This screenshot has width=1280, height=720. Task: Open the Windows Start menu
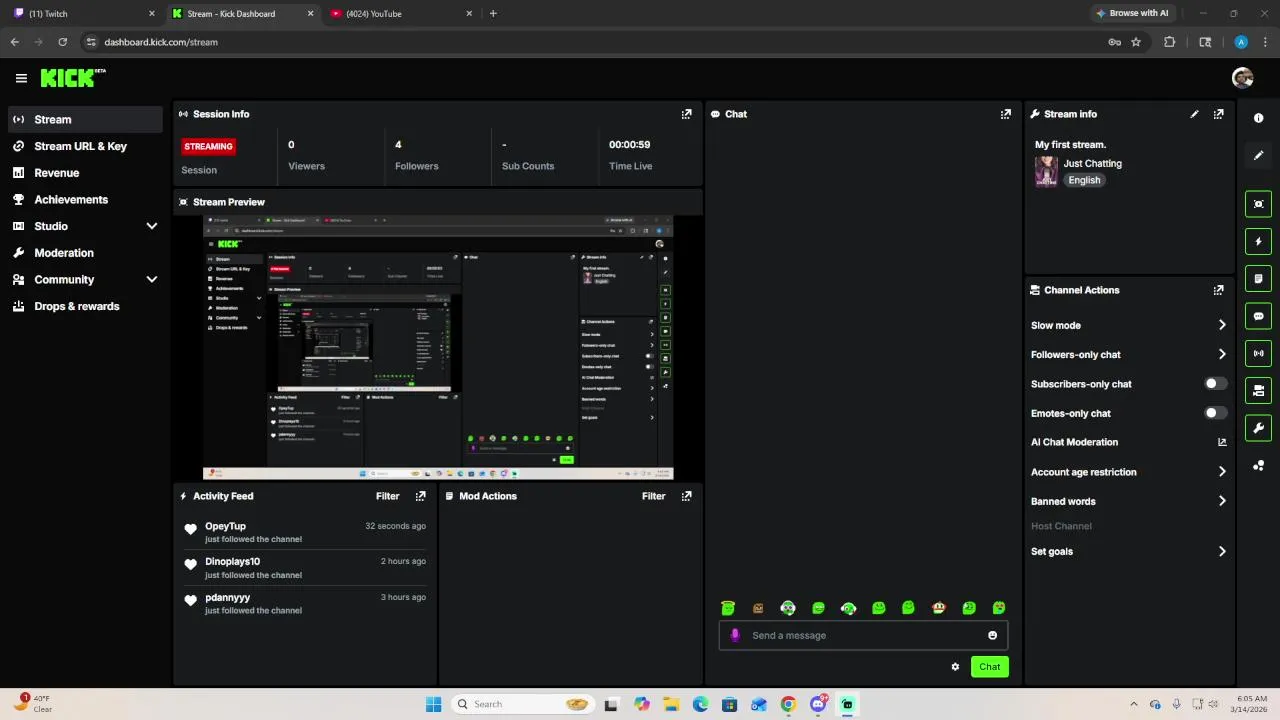pos(433,704)
